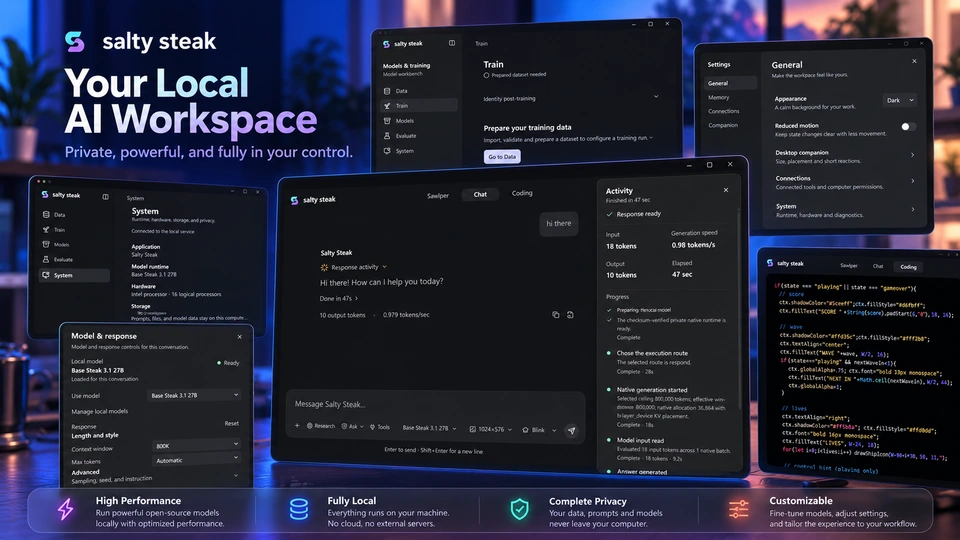Open the Ask dropdown in message bar
The image size is (960, 540).
click(352, 426)
